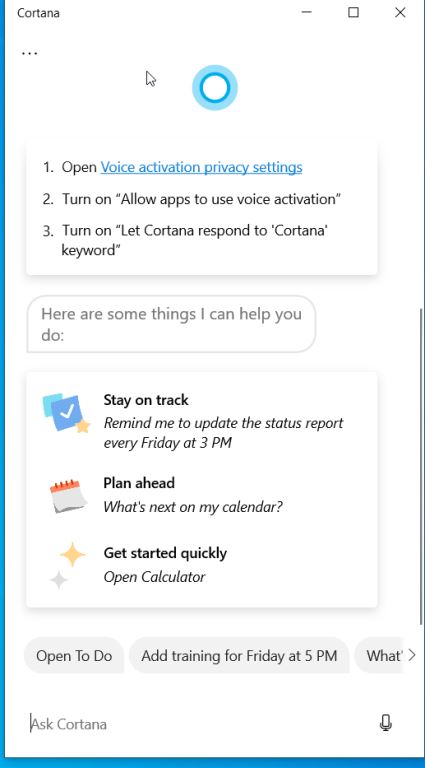
Task: Select the Stay on track heading
Action: point(146,400)
